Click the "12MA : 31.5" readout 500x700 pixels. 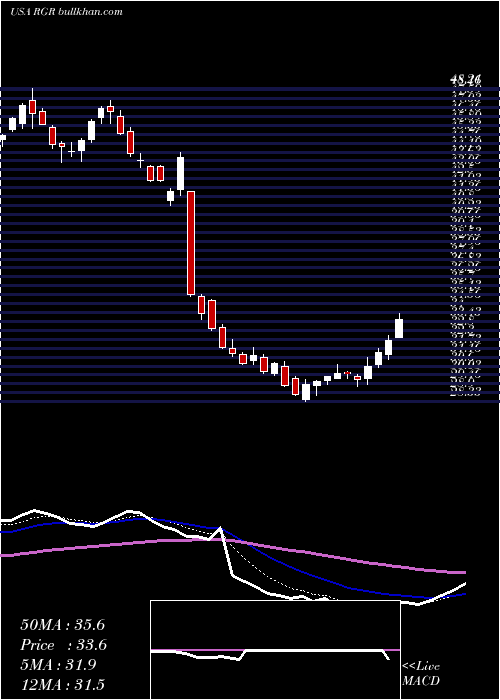pyautogui.click(x=62, y=684)
